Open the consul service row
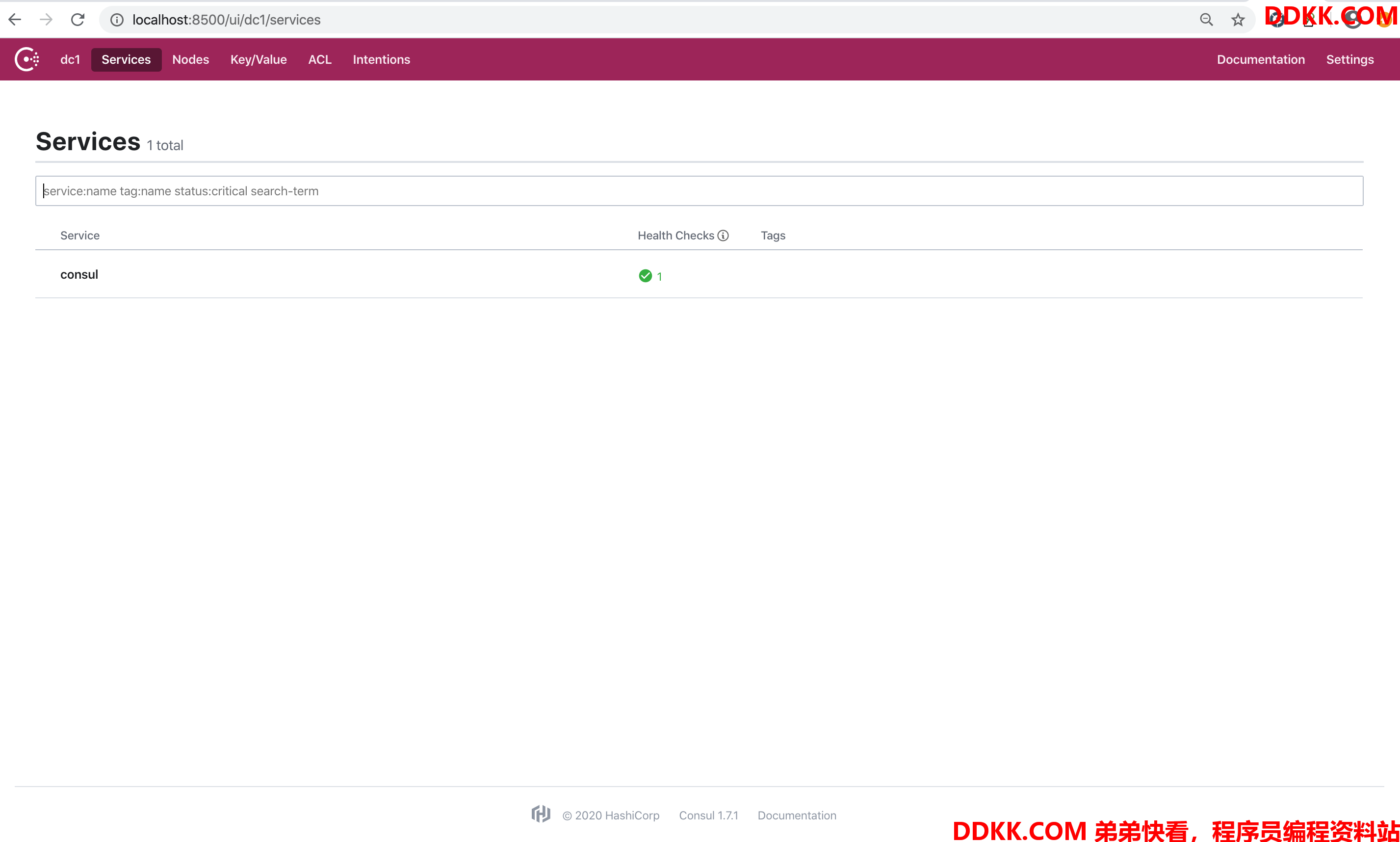 coord(699,274)
